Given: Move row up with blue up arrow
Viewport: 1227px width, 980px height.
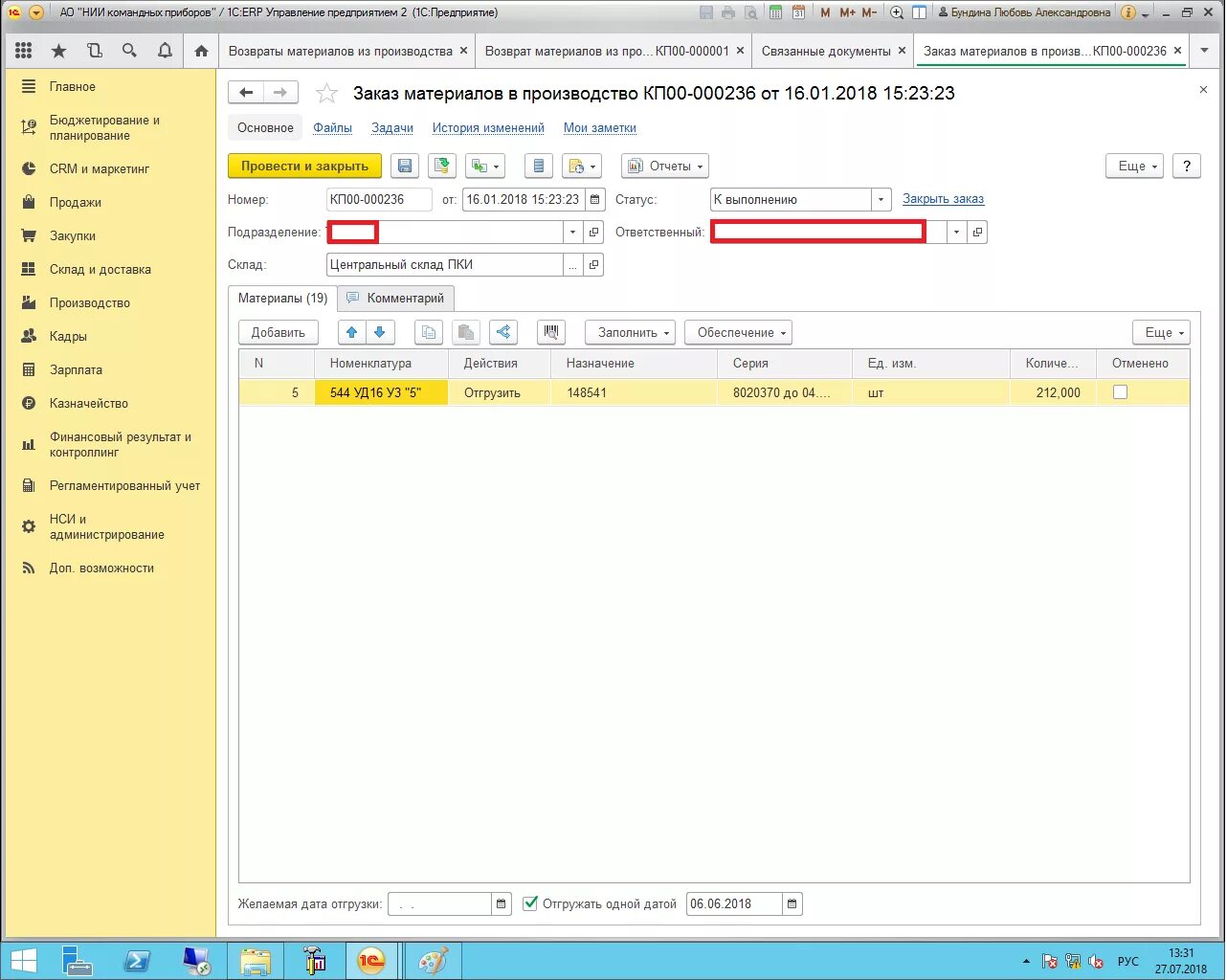Looking at the screenshot, I should [x=352, y=332].
